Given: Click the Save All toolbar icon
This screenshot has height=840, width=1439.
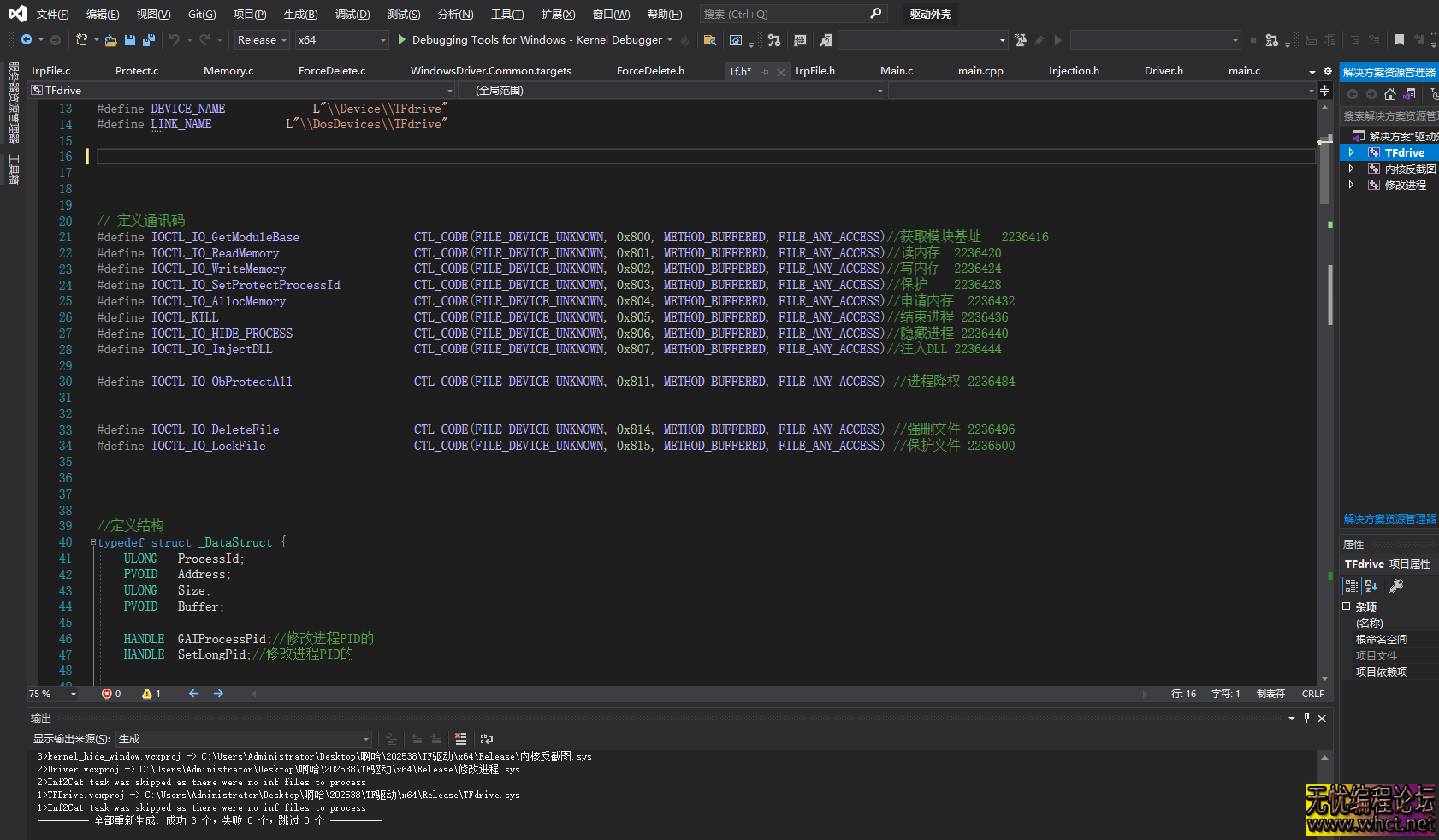Looking at the screenshot, I should (149, 40).
